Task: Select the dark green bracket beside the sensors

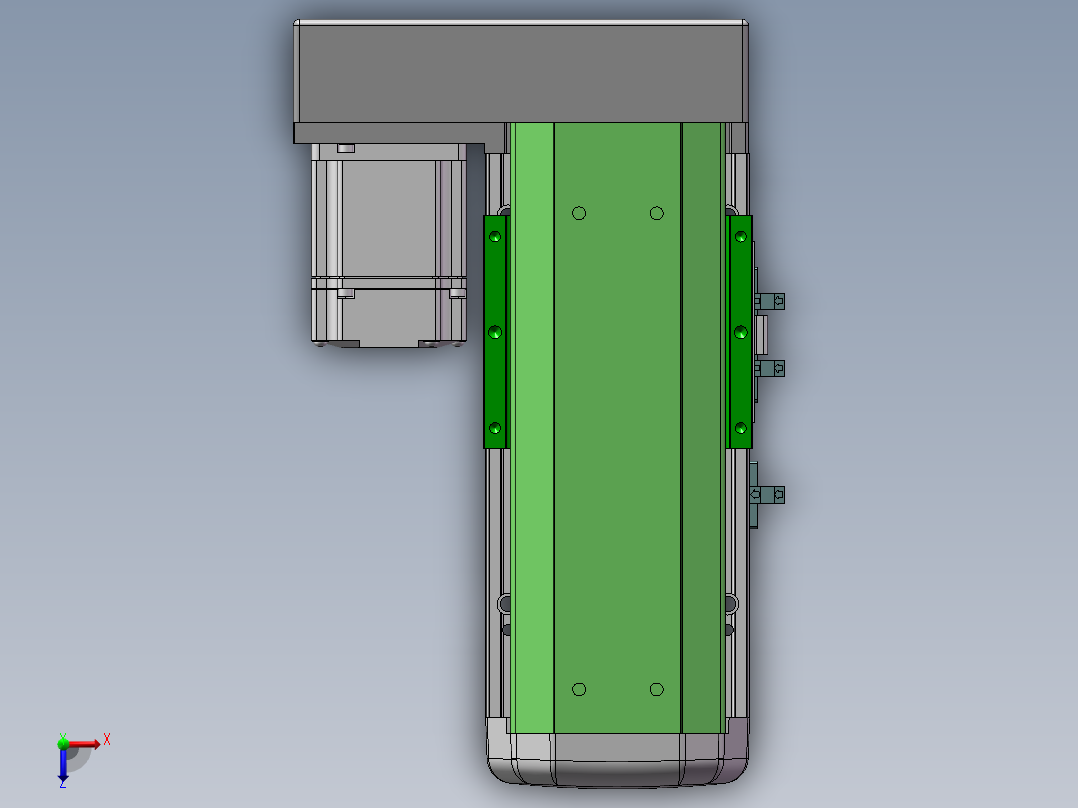Action: click(x=740, y=332)
